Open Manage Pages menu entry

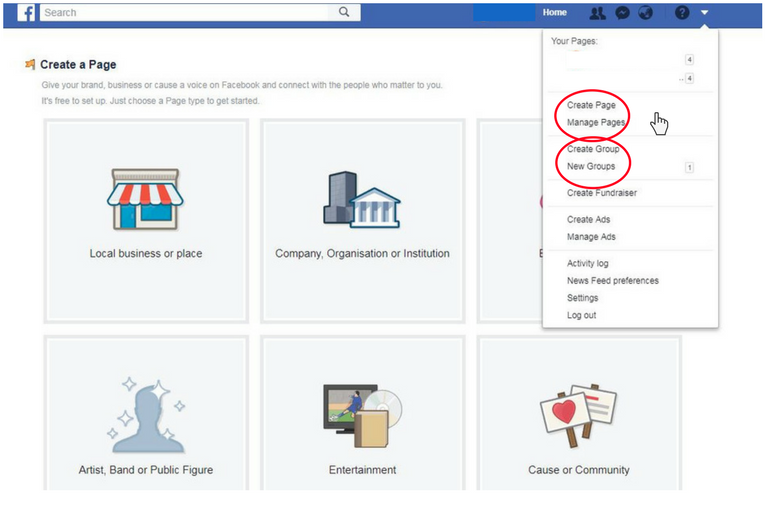point(596,122)
